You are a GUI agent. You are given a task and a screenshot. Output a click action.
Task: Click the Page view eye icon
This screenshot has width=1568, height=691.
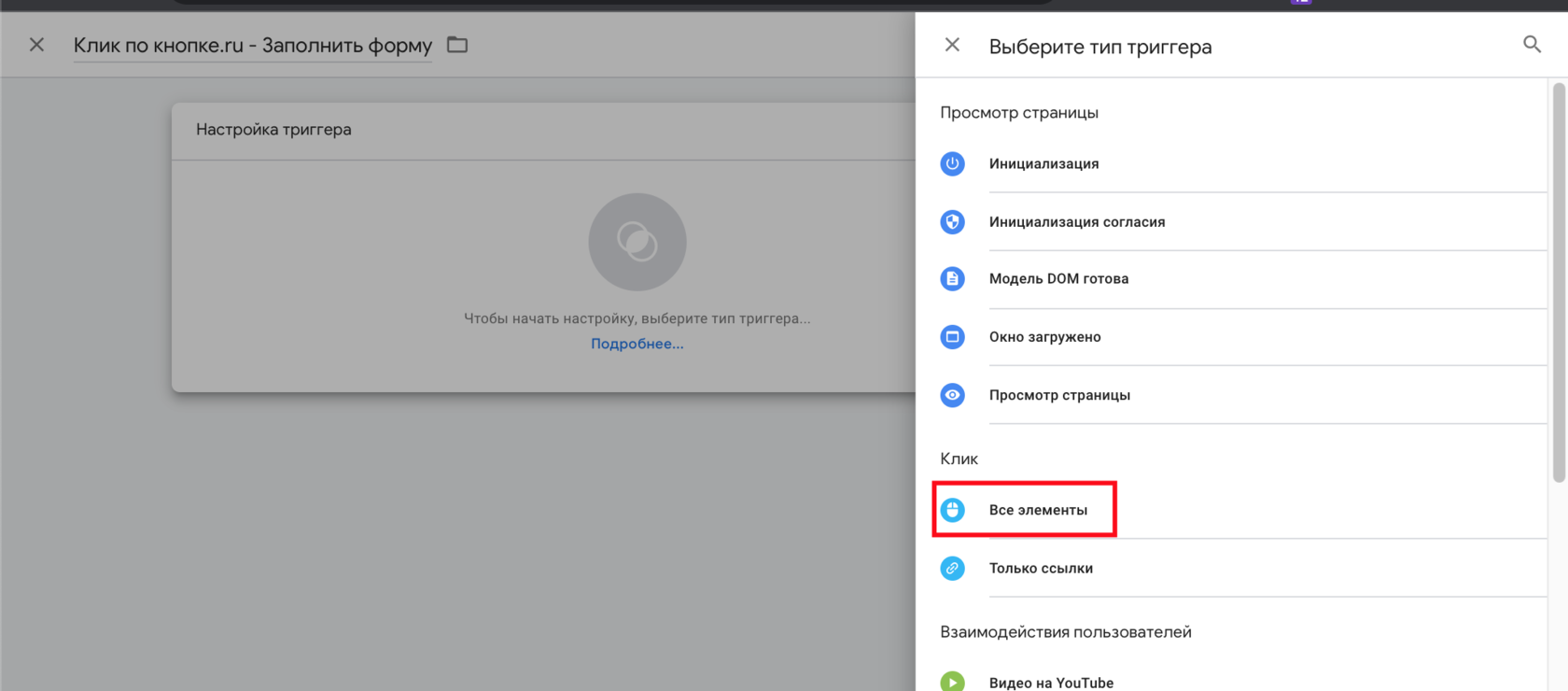(x=952, y=395)
